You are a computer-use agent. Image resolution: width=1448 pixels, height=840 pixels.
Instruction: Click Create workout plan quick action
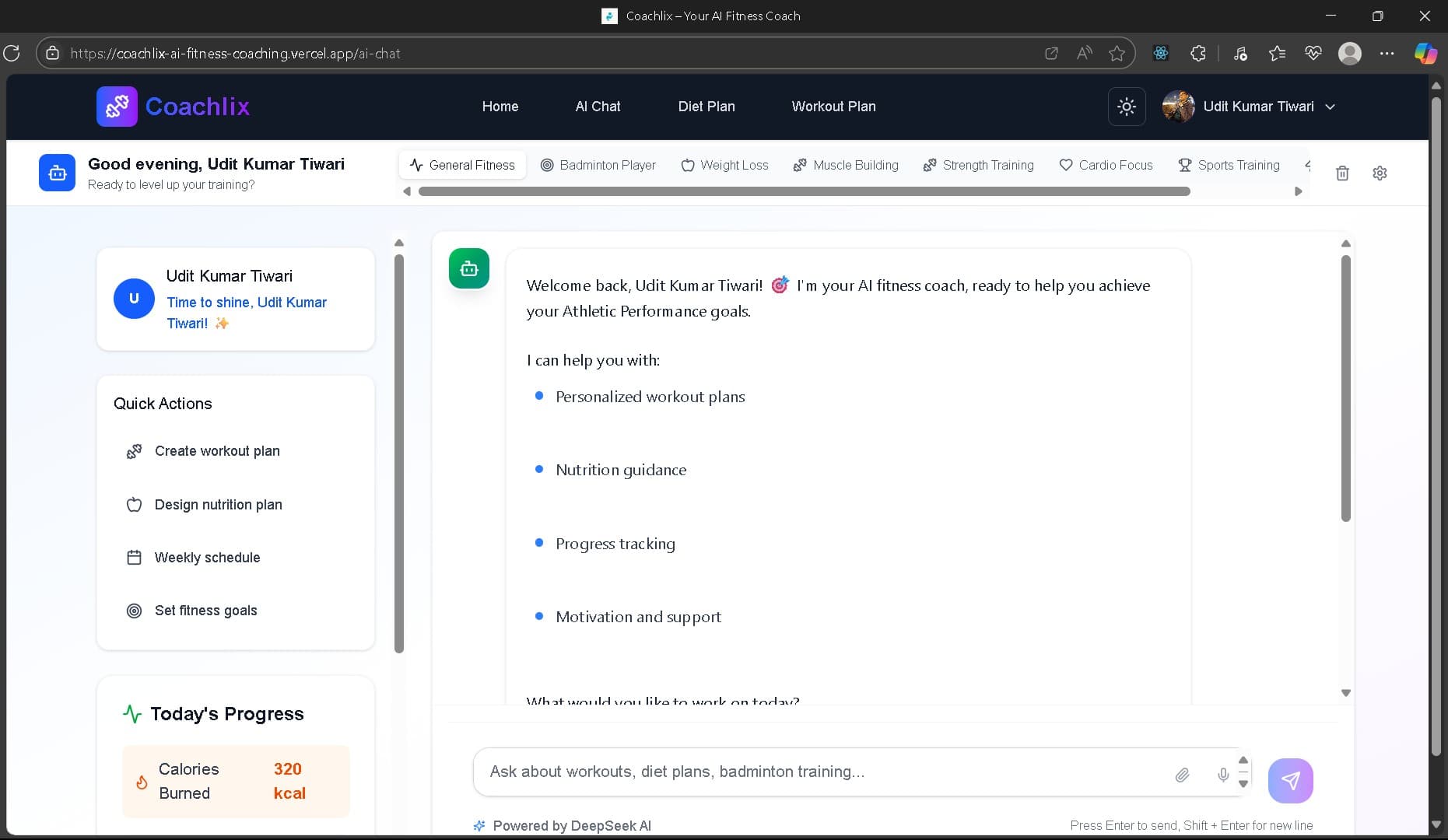click(x=217, y=451)
